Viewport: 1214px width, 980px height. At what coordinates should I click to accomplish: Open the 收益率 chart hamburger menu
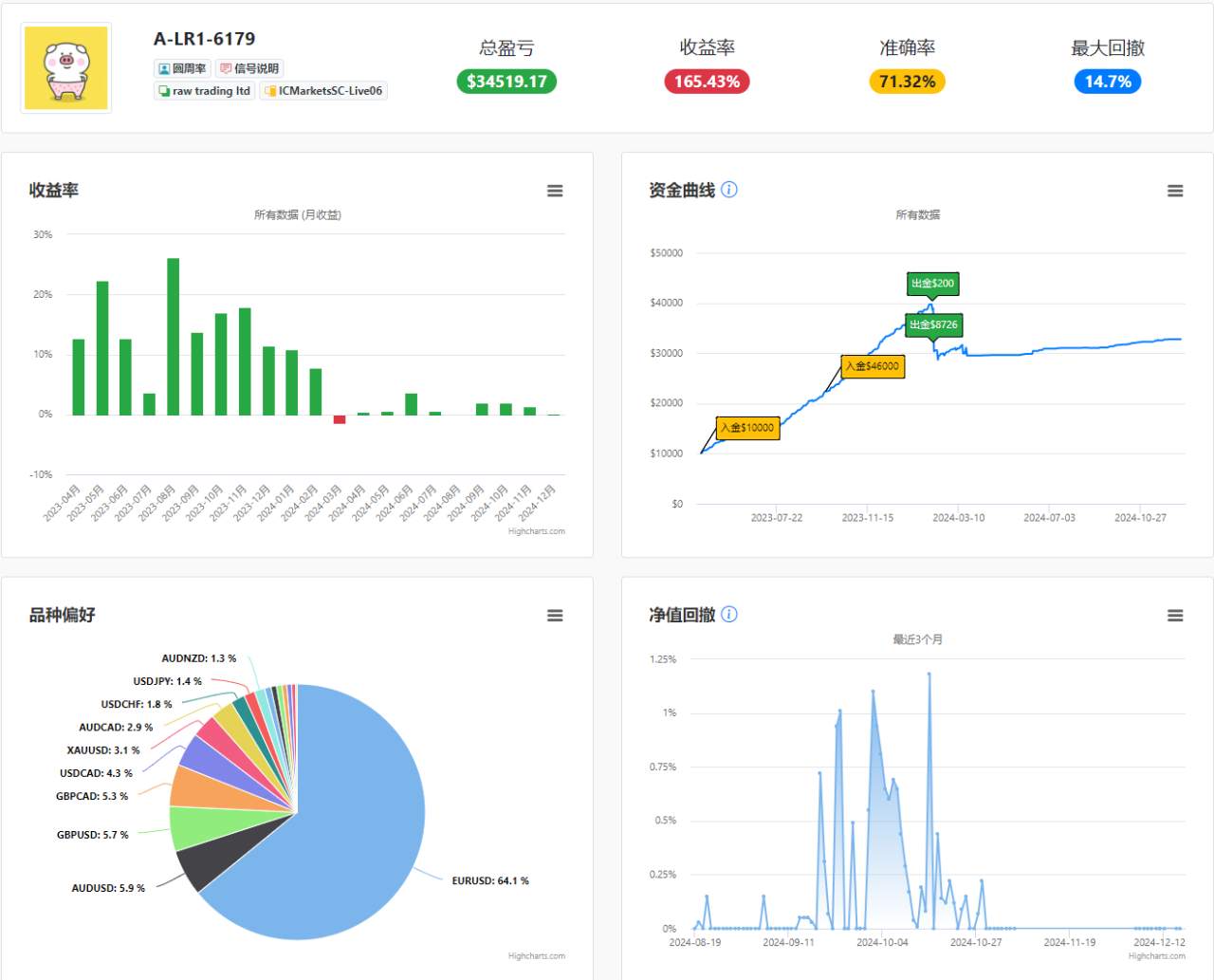(x=555, y=191)
